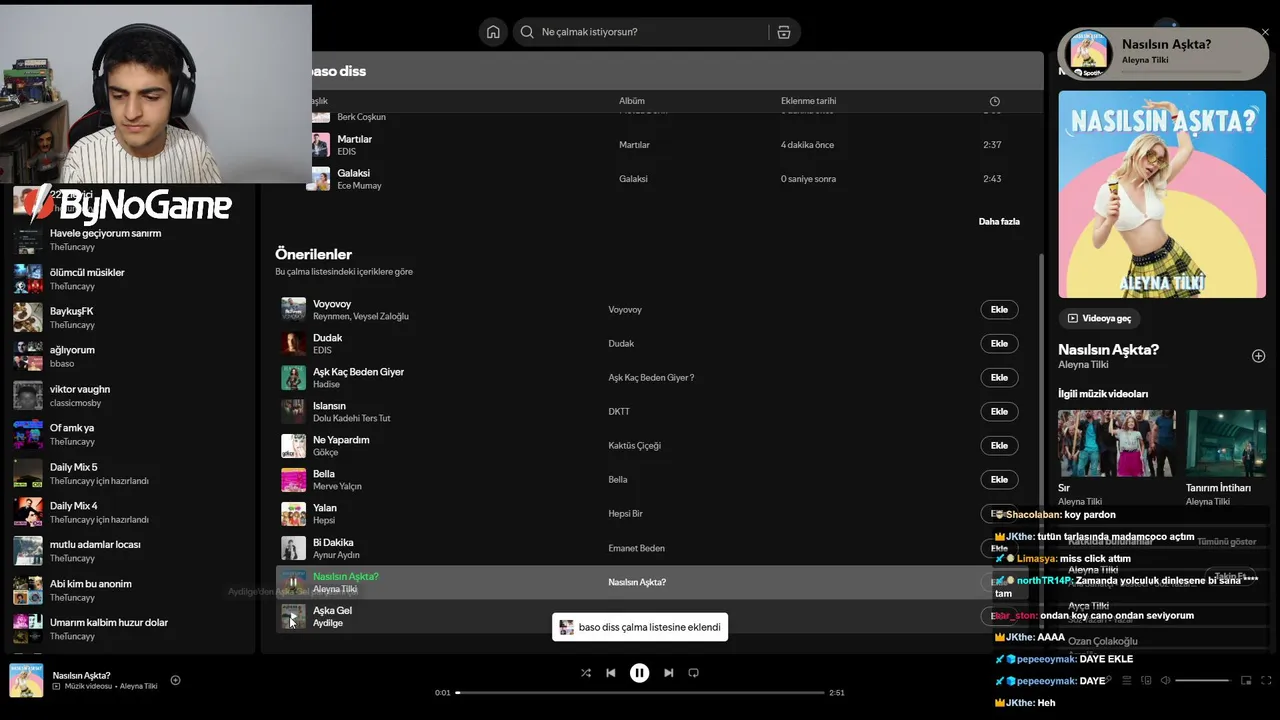Open the Browse icon beside the search field

pos(784,32)
